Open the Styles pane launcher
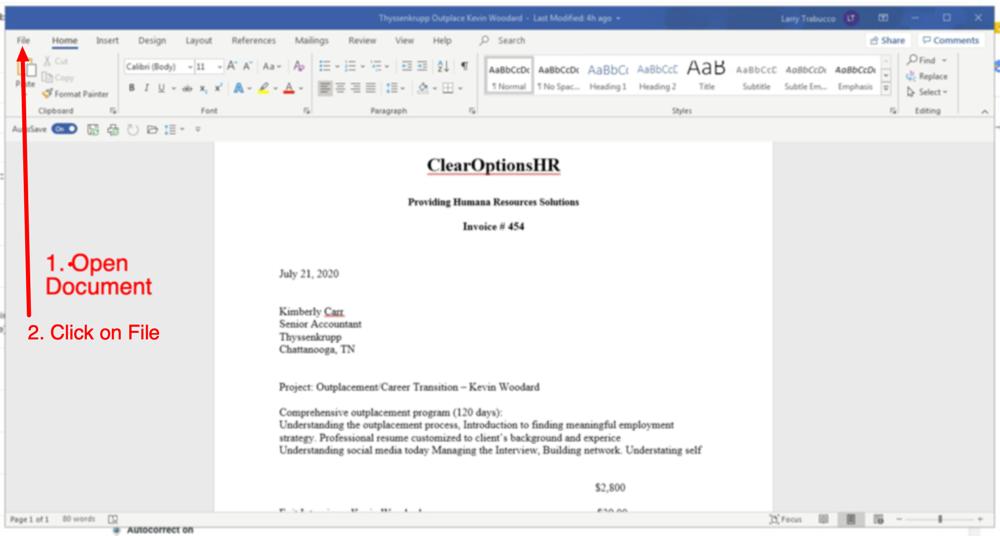This screenshot has width=1000, height=536. pyautogui.click(x=893, y=111)
